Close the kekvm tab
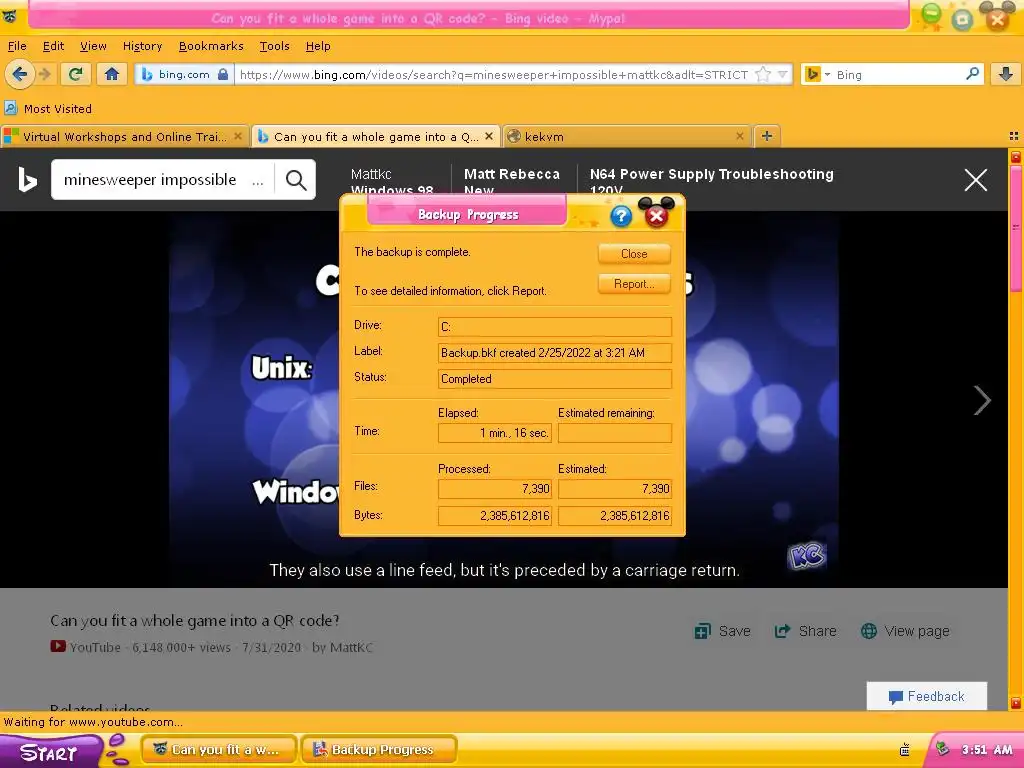Viewport: 1024px width, 768px height. [x=739, y=136]
